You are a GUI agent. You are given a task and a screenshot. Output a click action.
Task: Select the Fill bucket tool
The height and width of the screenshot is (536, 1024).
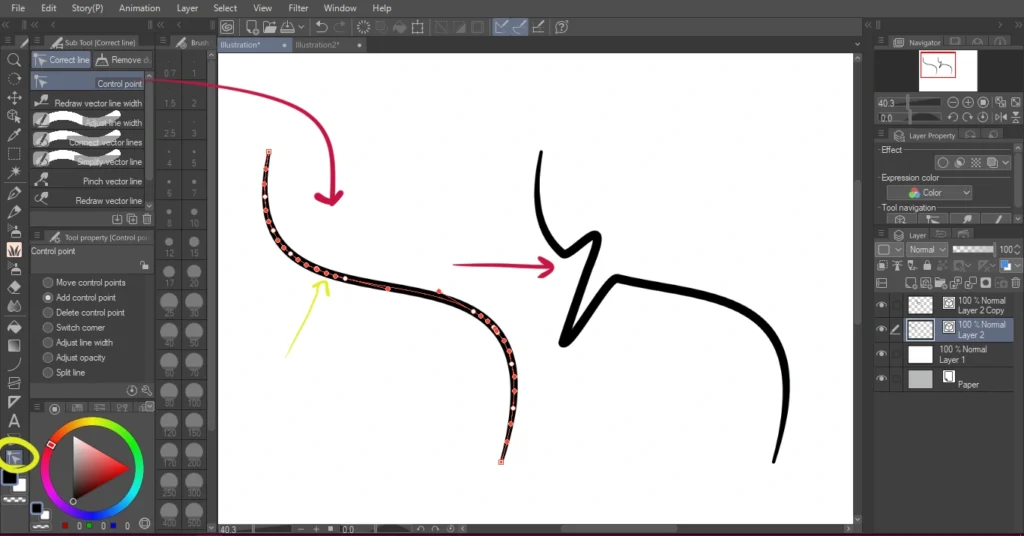point(14,327)
